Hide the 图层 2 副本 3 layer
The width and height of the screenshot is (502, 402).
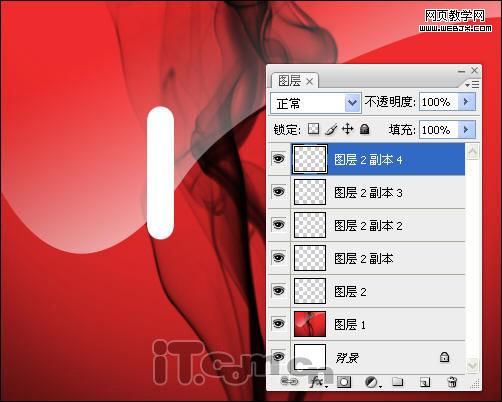(x=279, y=192)
